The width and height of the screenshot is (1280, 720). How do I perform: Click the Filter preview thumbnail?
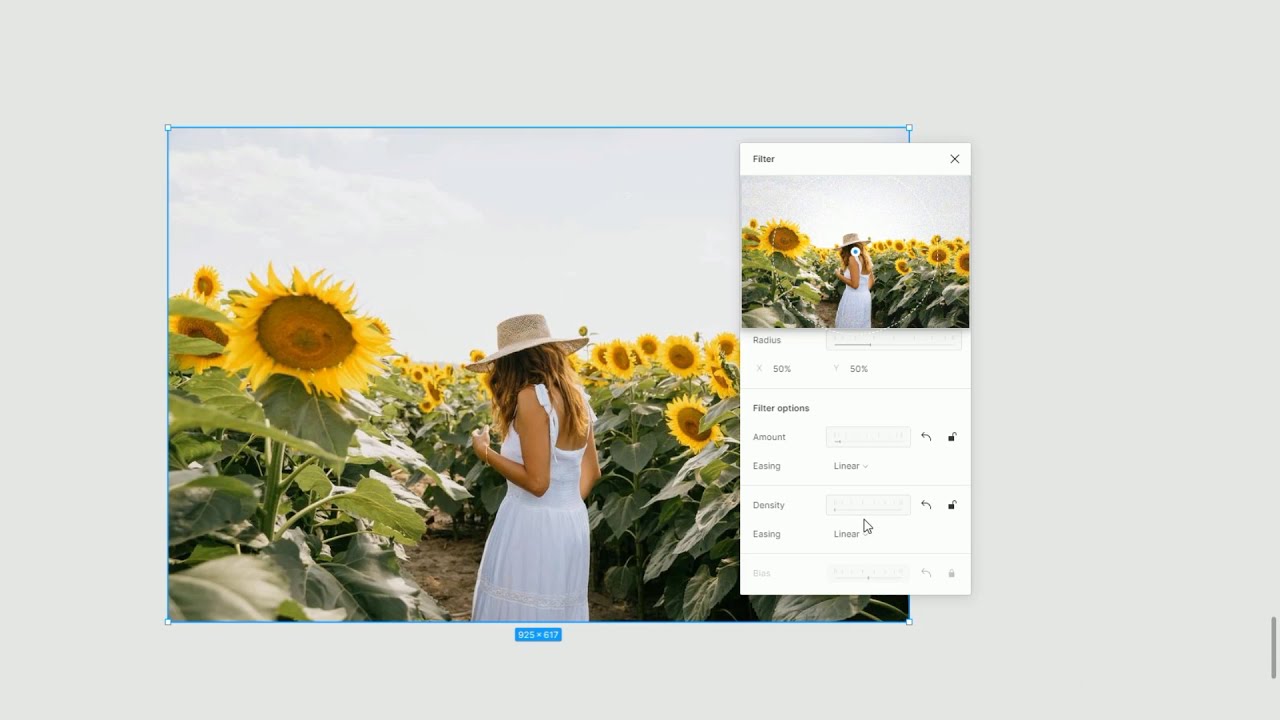[855, 252]
